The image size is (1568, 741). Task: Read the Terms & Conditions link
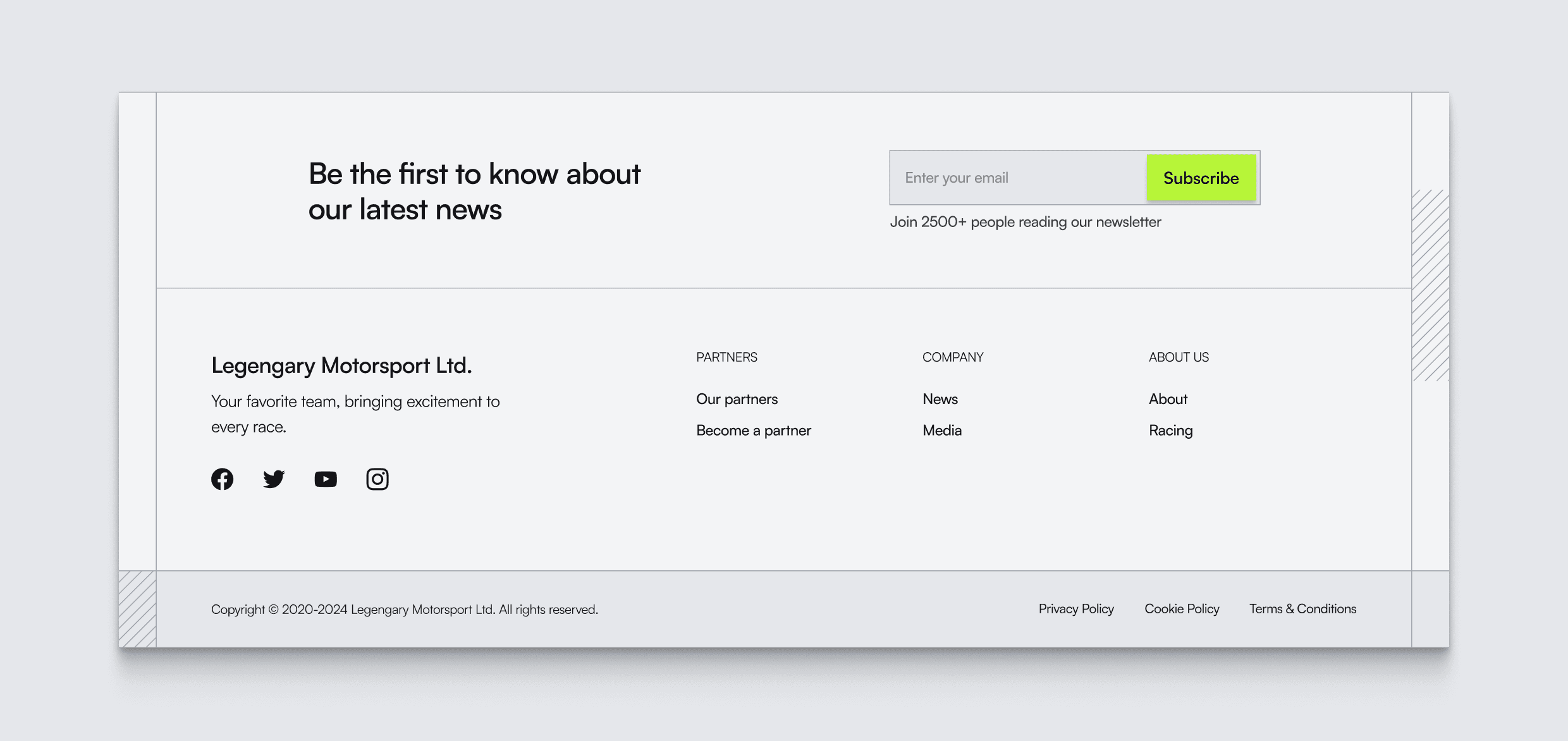pyautogui.click(x=1302, y=609)
